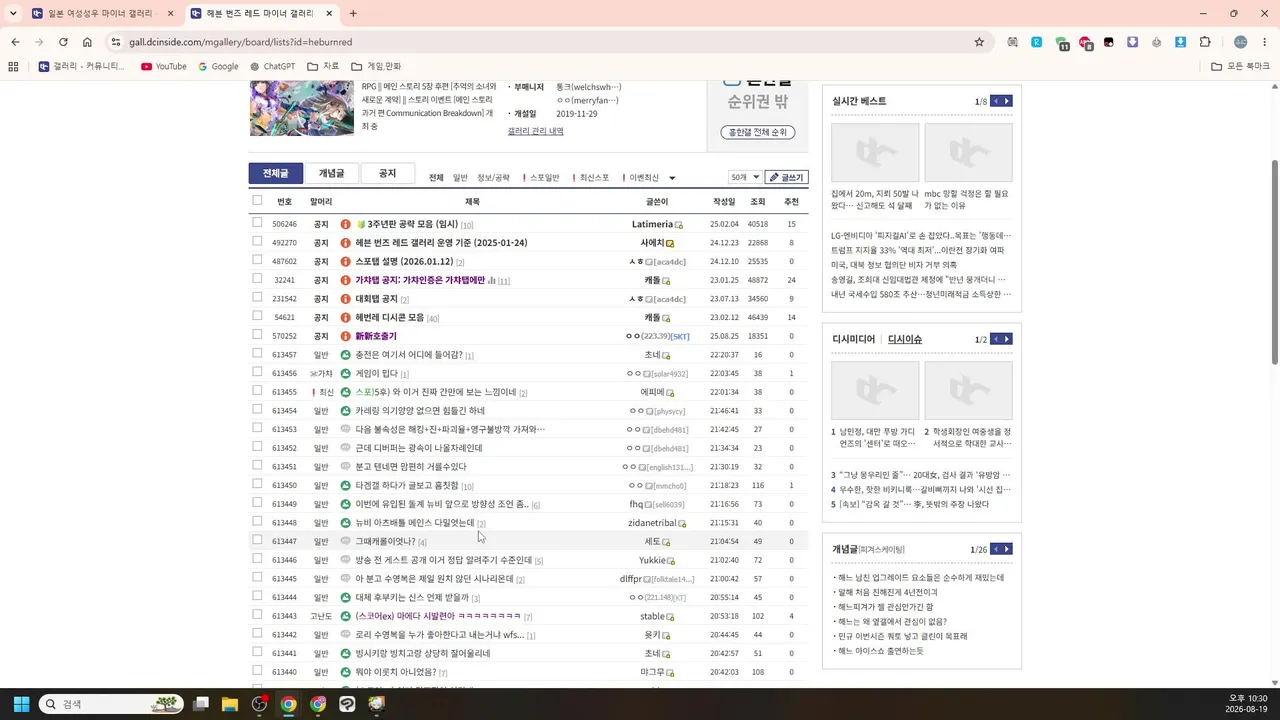Viewport: 1280px width, 720px height.
Task: Open Windows Start menu
Action: [x=21, y=704]
